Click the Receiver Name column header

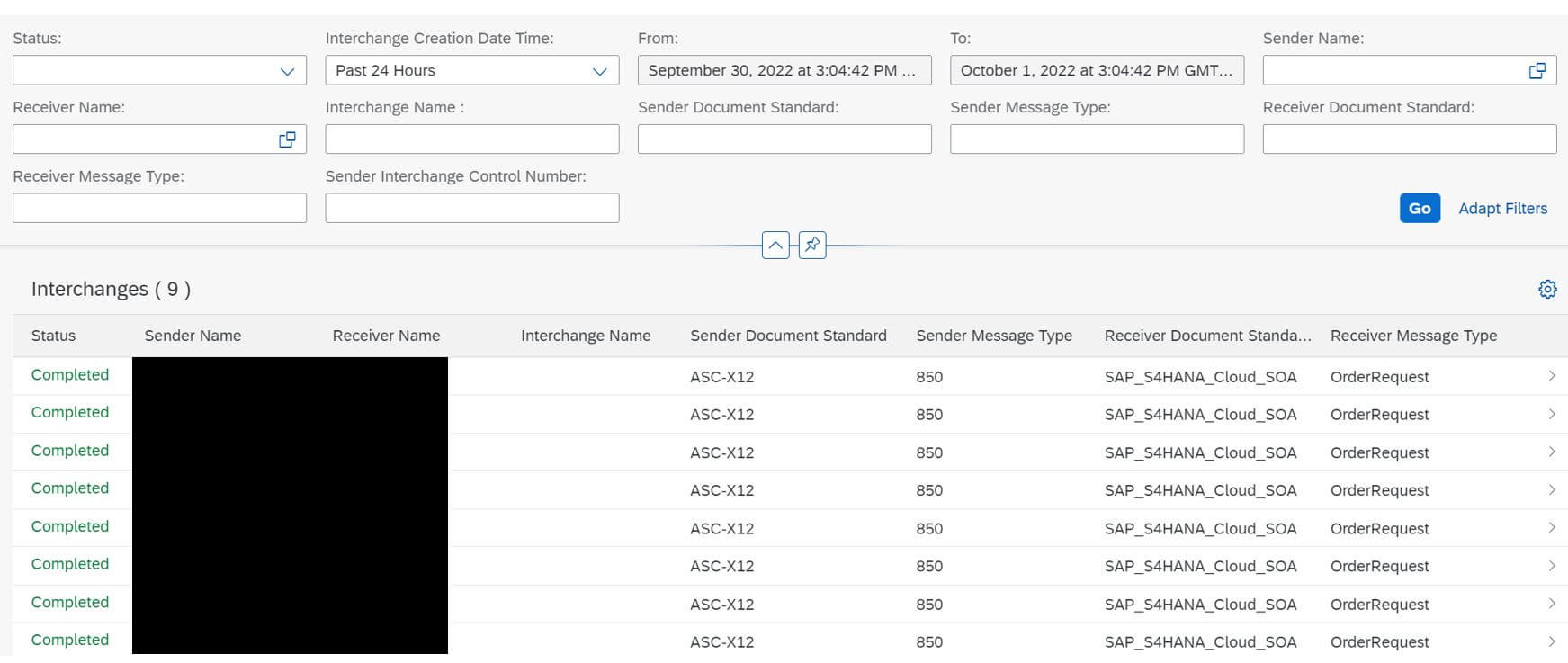click(386, 336)
